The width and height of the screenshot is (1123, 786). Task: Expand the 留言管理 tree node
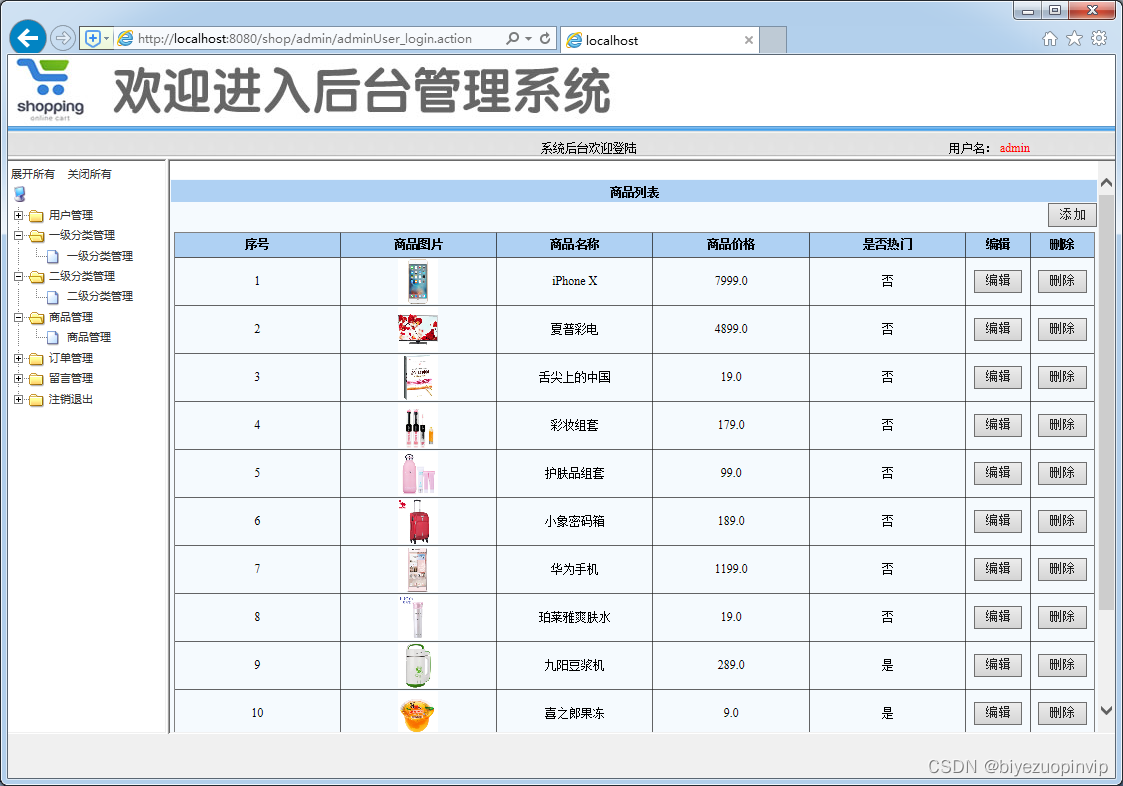click(18, 378)
